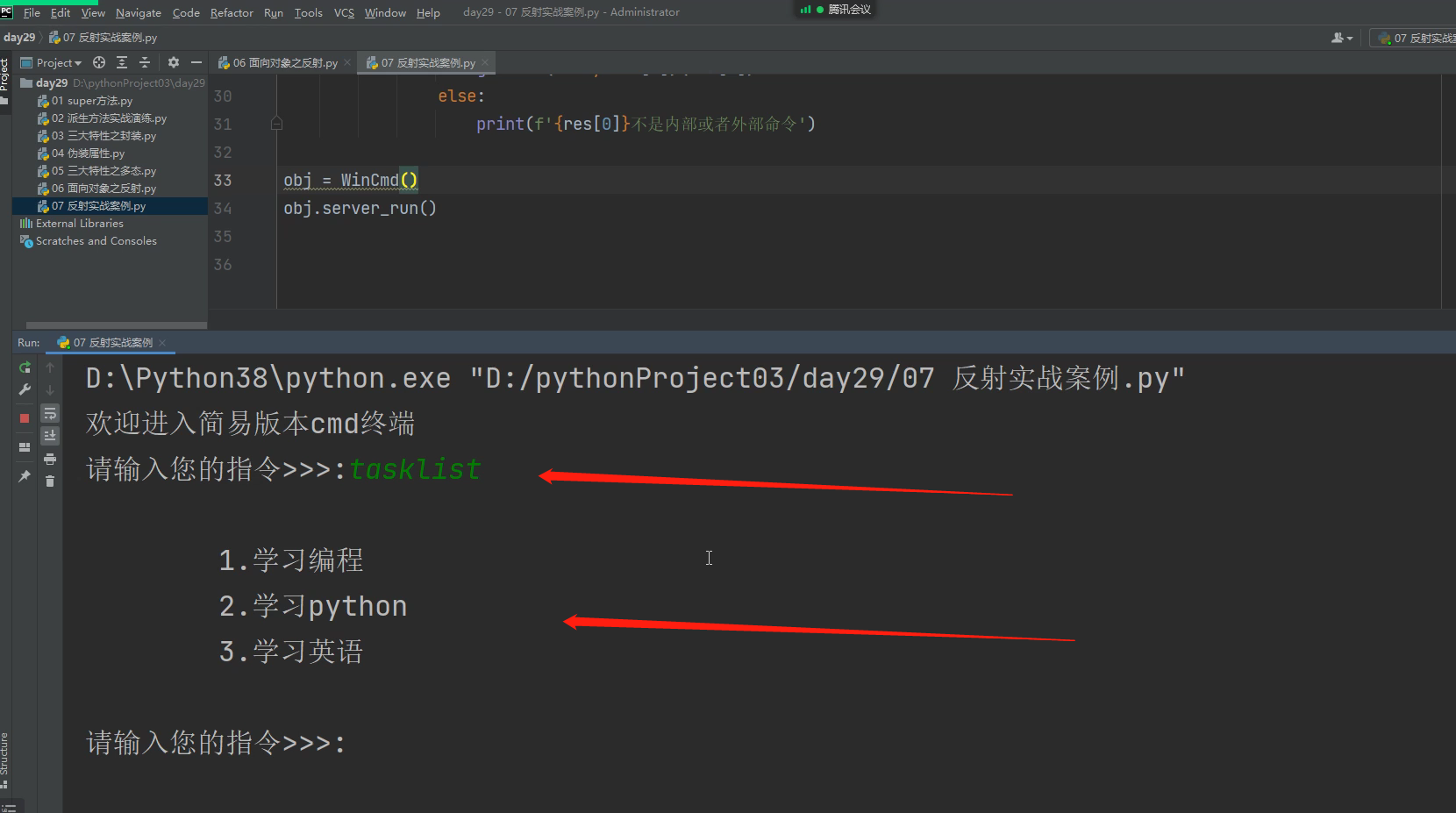Click the Project panel horizontal scrollbar
The image size is (1456, 813).
pyautogui.click(x=117, y=324)
